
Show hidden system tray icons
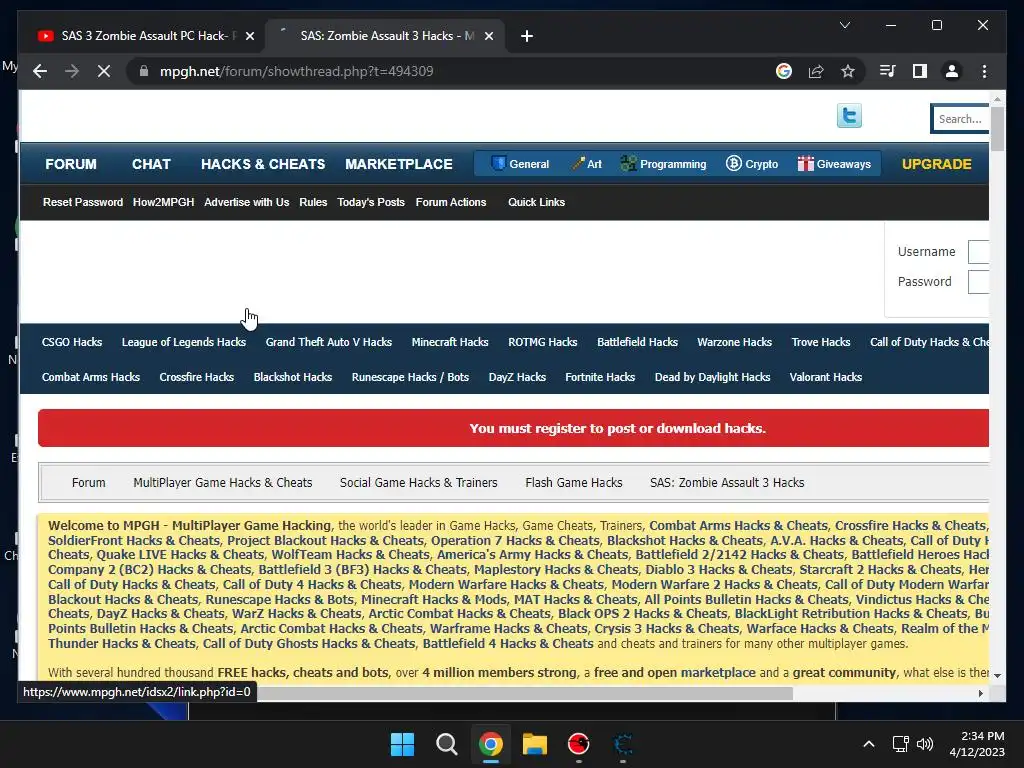point(869,744)
